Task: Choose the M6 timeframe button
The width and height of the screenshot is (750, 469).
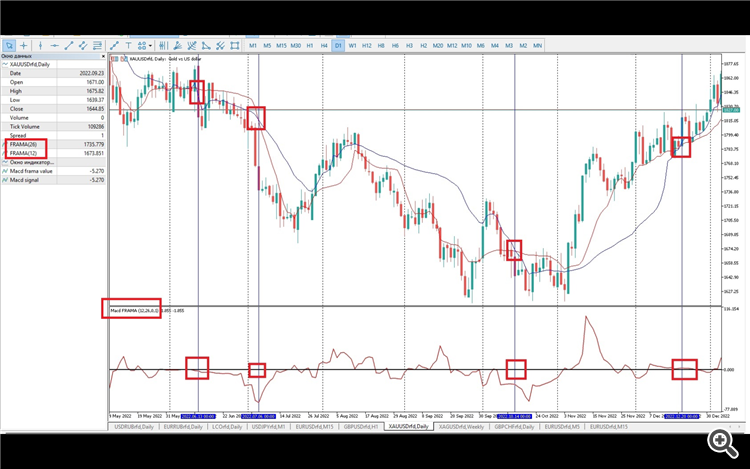Action: 481,45
